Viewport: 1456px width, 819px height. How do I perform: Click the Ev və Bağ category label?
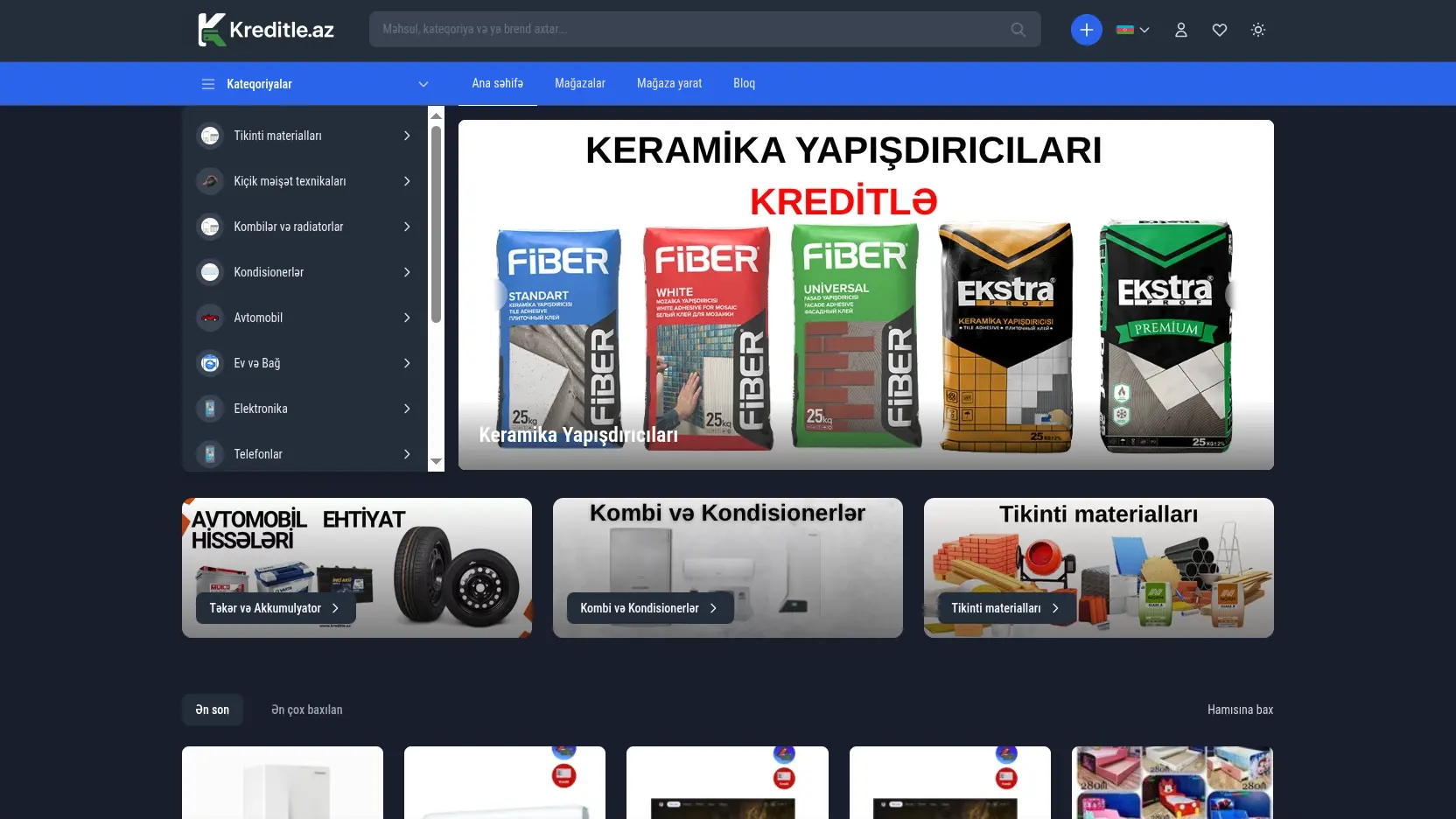257,363
